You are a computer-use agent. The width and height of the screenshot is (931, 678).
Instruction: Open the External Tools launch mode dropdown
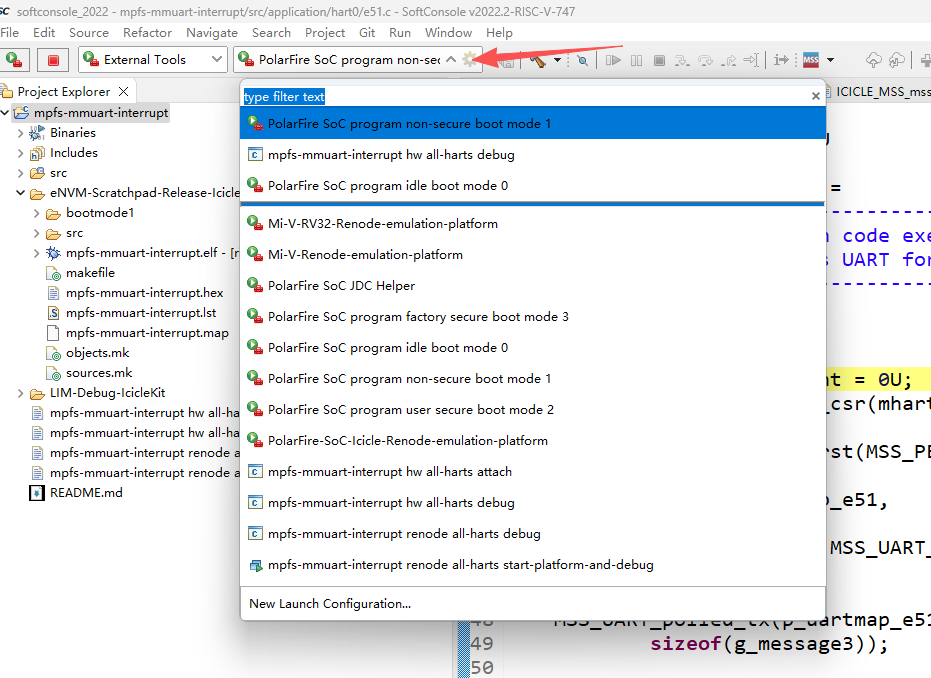coord(153,59)
